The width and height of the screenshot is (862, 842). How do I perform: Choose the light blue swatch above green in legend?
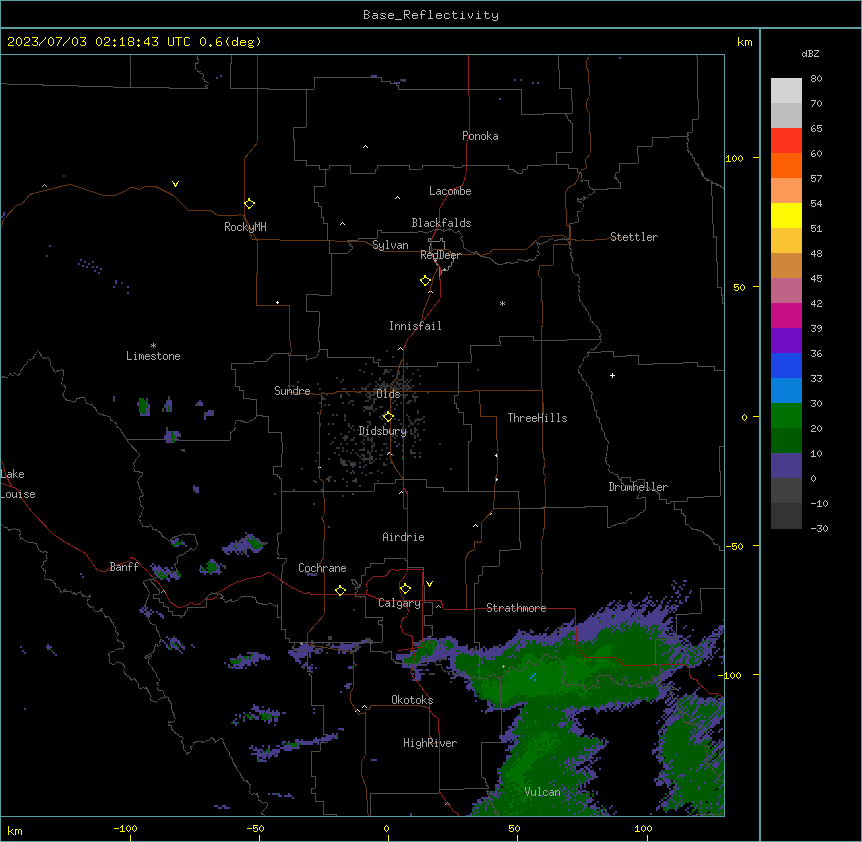[x=786, y=390]
